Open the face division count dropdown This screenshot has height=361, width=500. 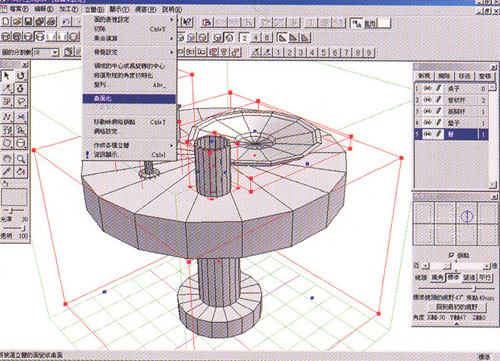pyautogui.click(x=55, y=52)
